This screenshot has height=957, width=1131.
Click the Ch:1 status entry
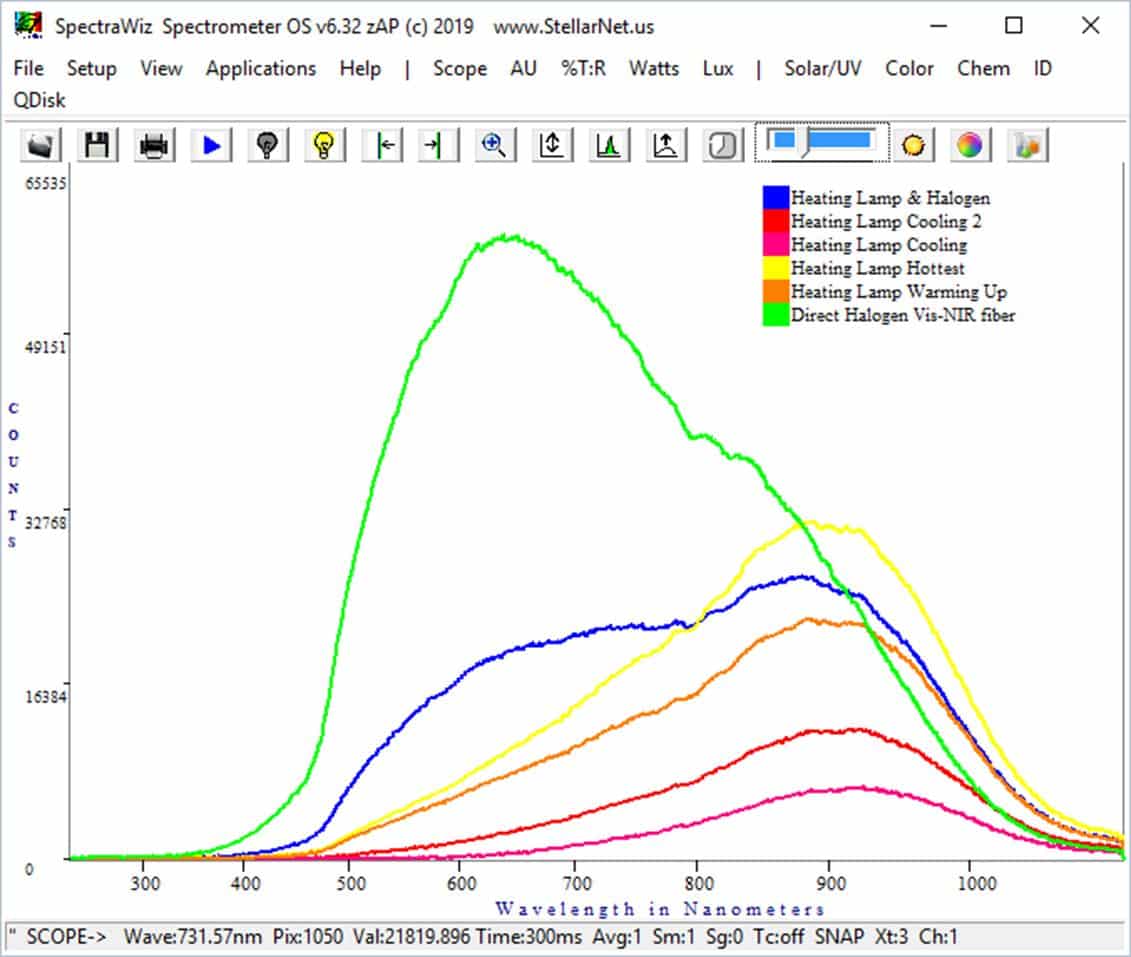(x=938, y=936)
